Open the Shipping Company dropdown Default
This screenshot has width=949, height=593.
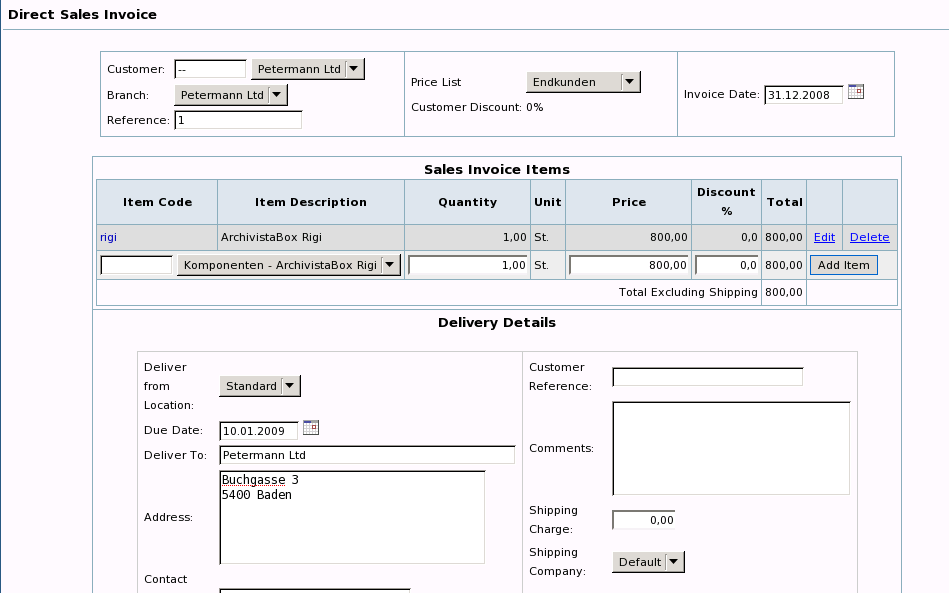tap(648, 562)
